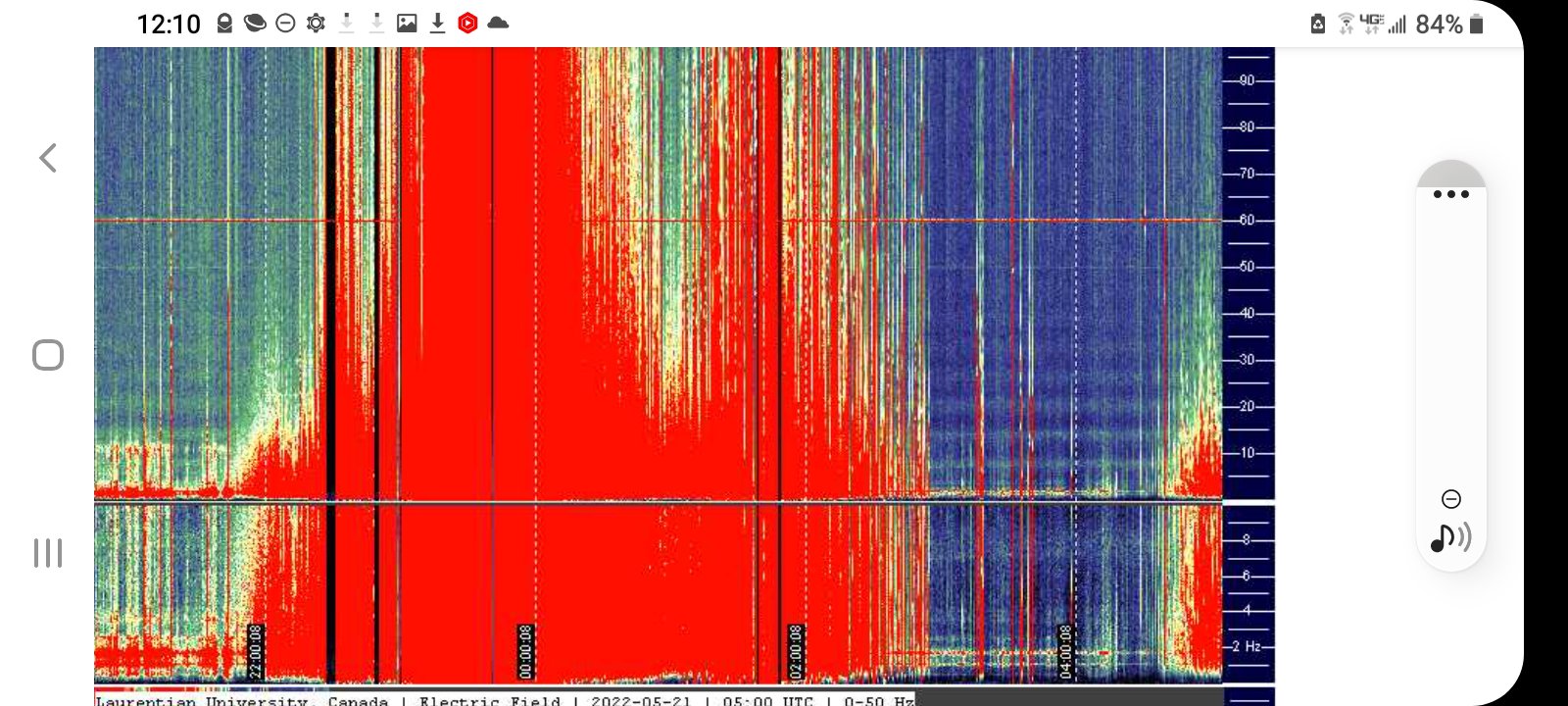
Task: Tap the back chevron navigation button
Action: pyautogui.click(x=47, y=158)
